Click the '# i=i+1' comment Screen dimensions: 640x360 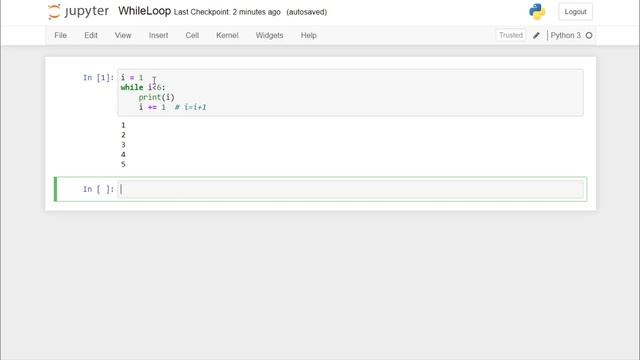point(191,107)
